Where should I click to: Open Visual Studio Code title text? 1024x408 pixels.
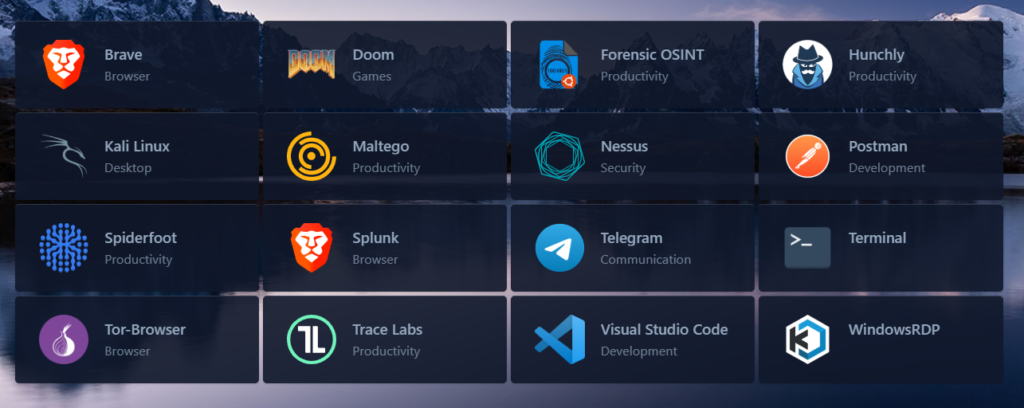[x=664, y=329]
